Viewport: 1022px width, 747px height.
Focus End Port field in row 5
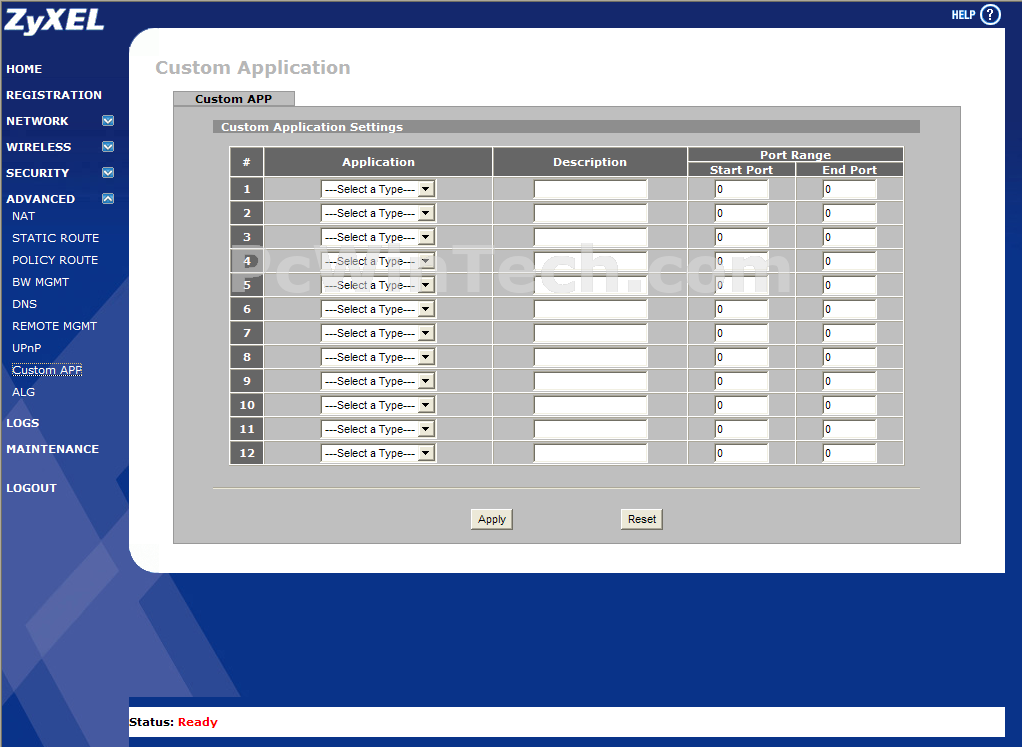click(850, 285)
